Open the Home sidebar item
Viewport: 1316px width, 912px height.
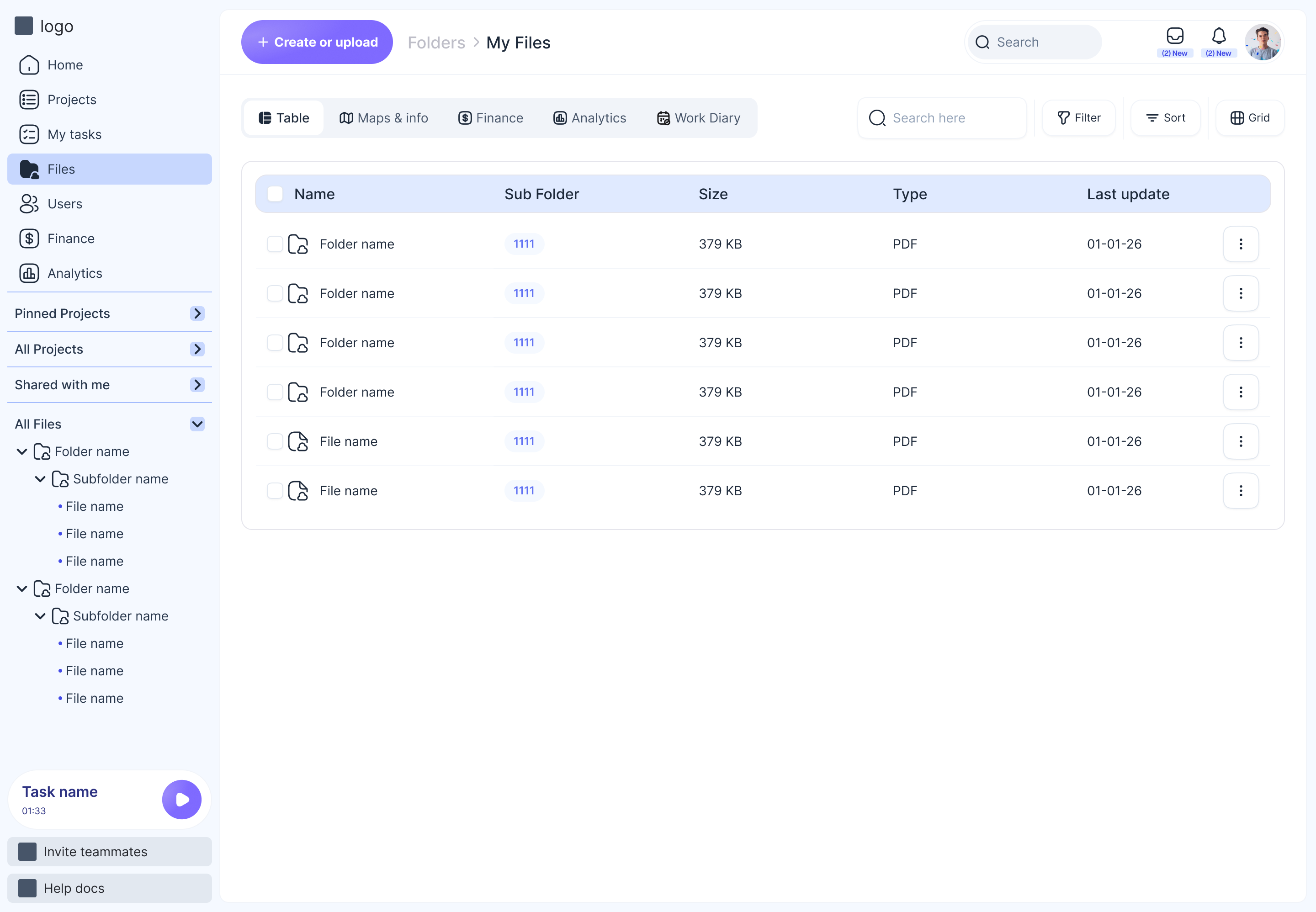click(x=109, y=65)
